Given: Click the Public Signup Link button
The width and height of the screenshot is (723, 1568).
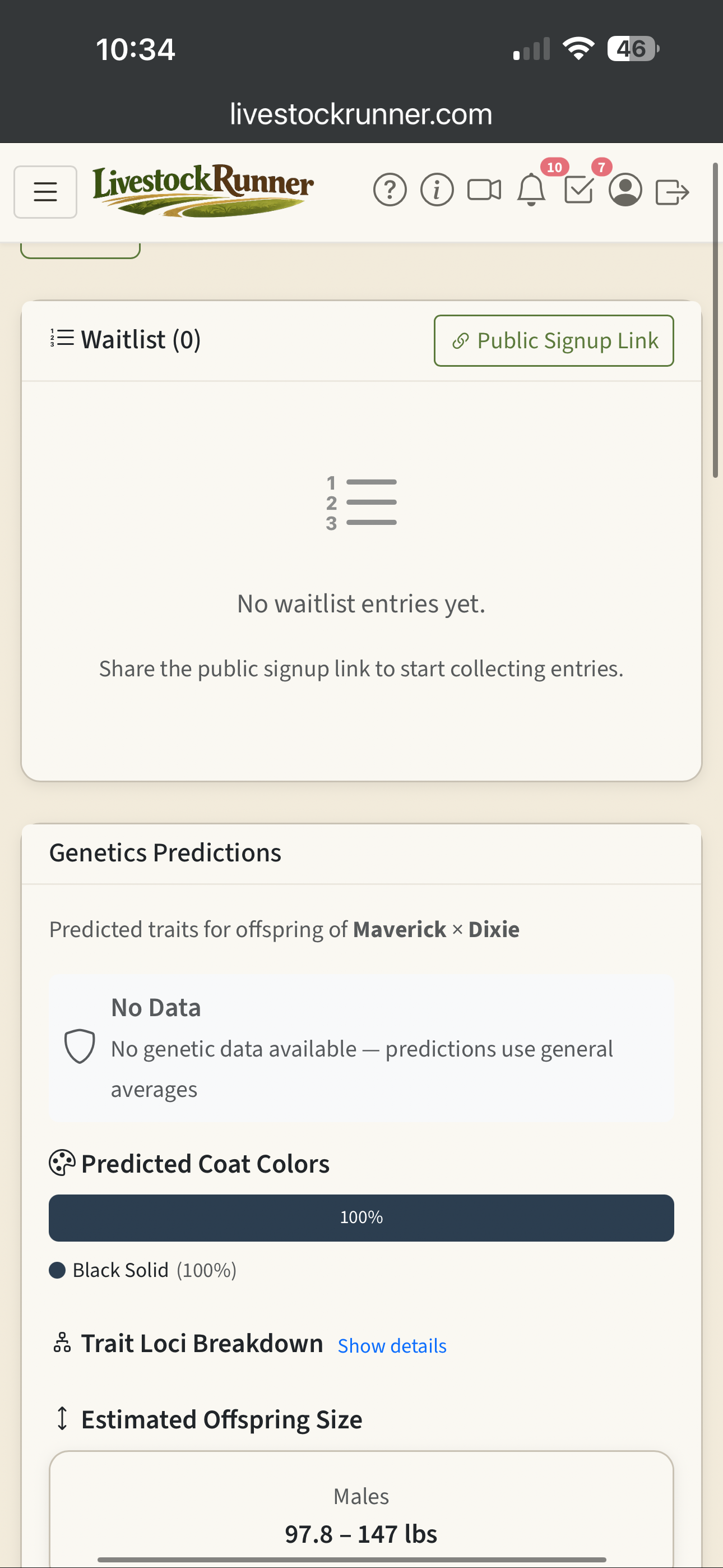Looking at the screenshot, I should pos(553,340).
